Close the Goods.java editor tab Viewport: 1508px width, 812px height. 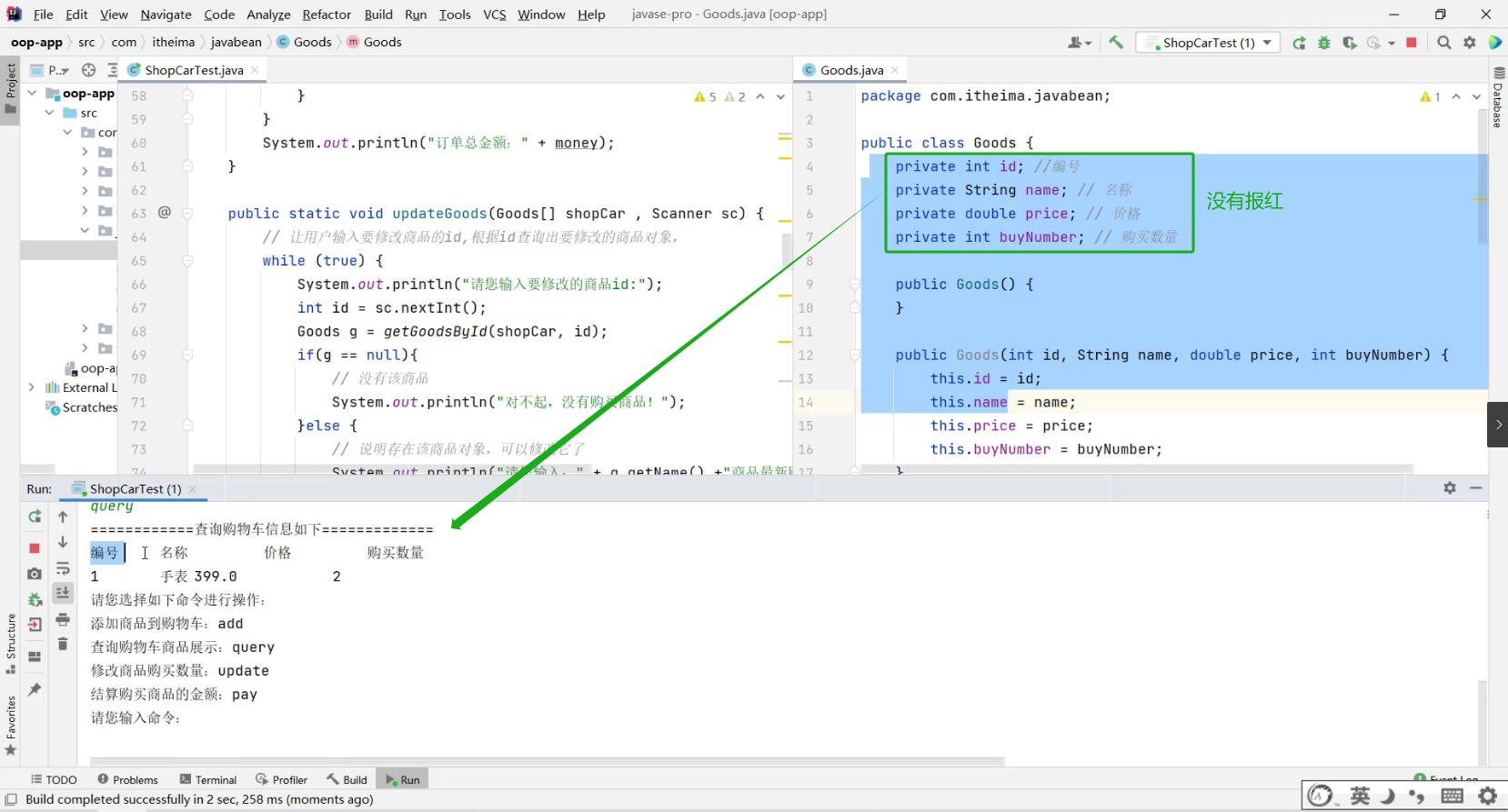pos(895,70)
